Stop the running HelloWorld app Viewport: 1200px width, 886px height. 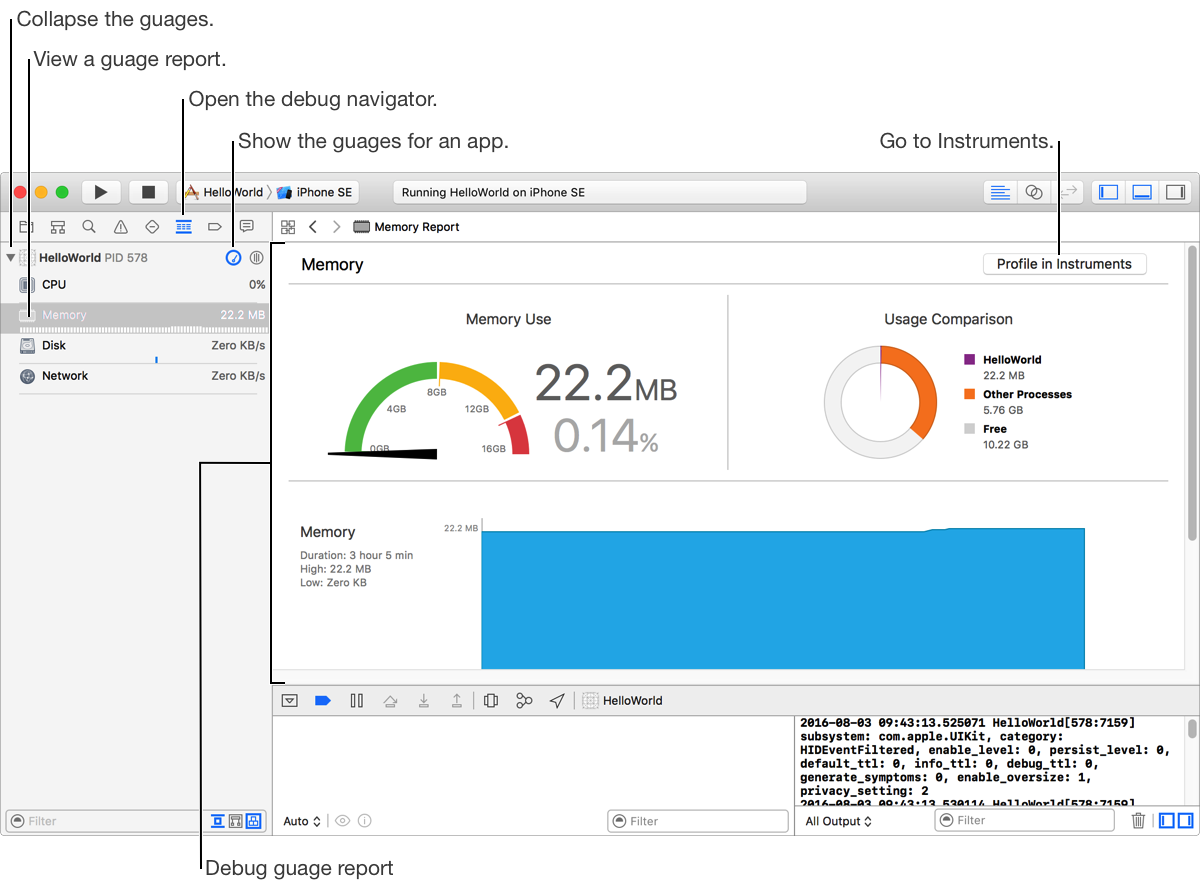148,192
